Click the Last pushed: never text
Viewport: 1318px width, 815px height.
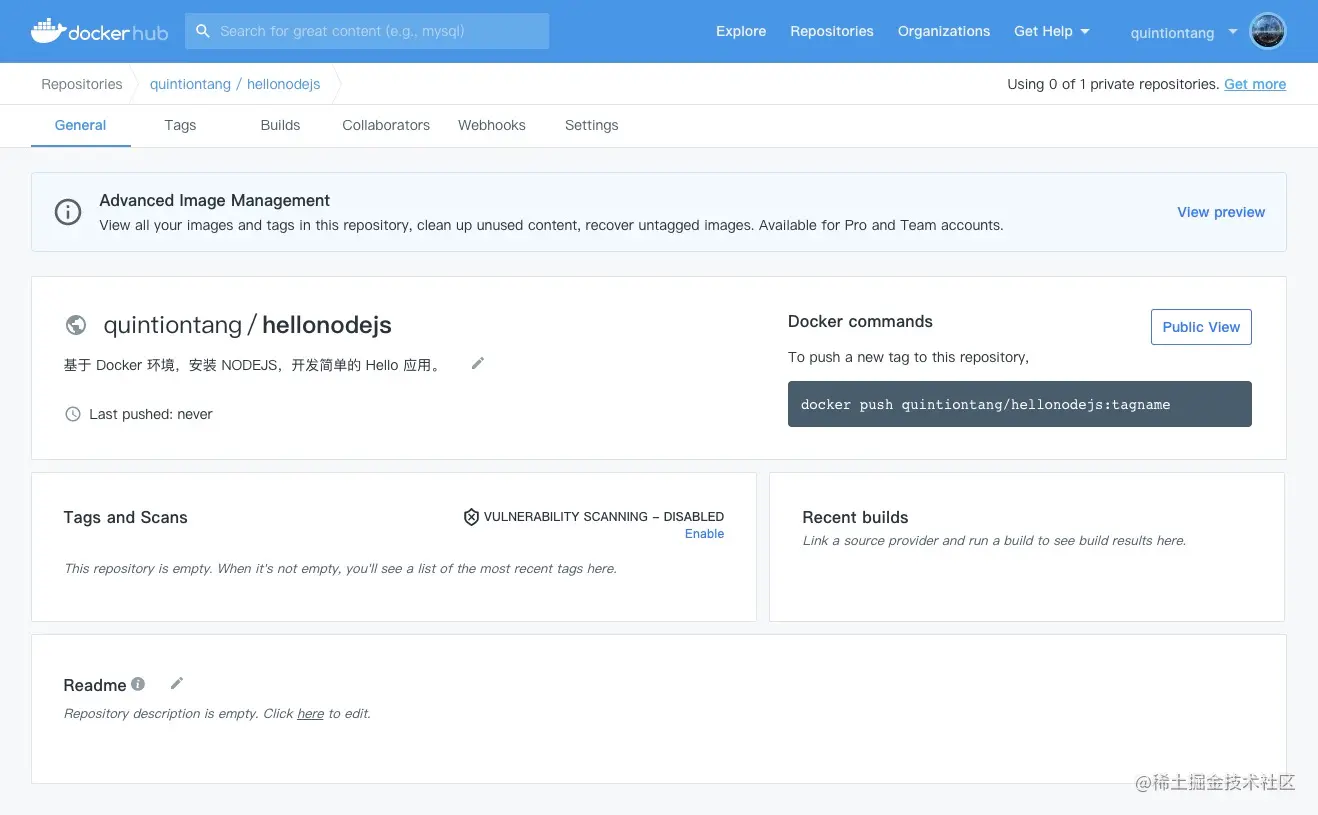pos(151,414)
